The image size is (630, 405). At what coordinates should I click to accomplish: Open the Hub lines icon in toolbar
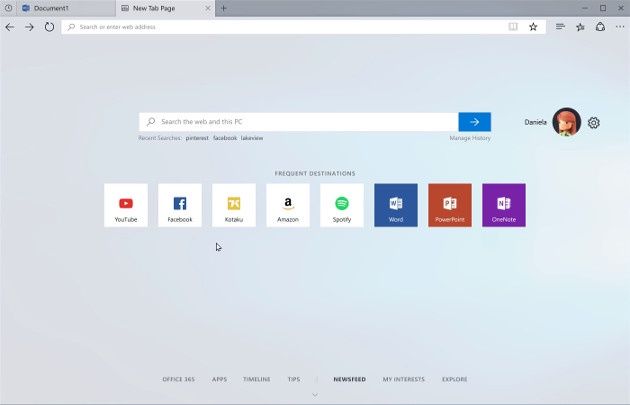(560, 27)
